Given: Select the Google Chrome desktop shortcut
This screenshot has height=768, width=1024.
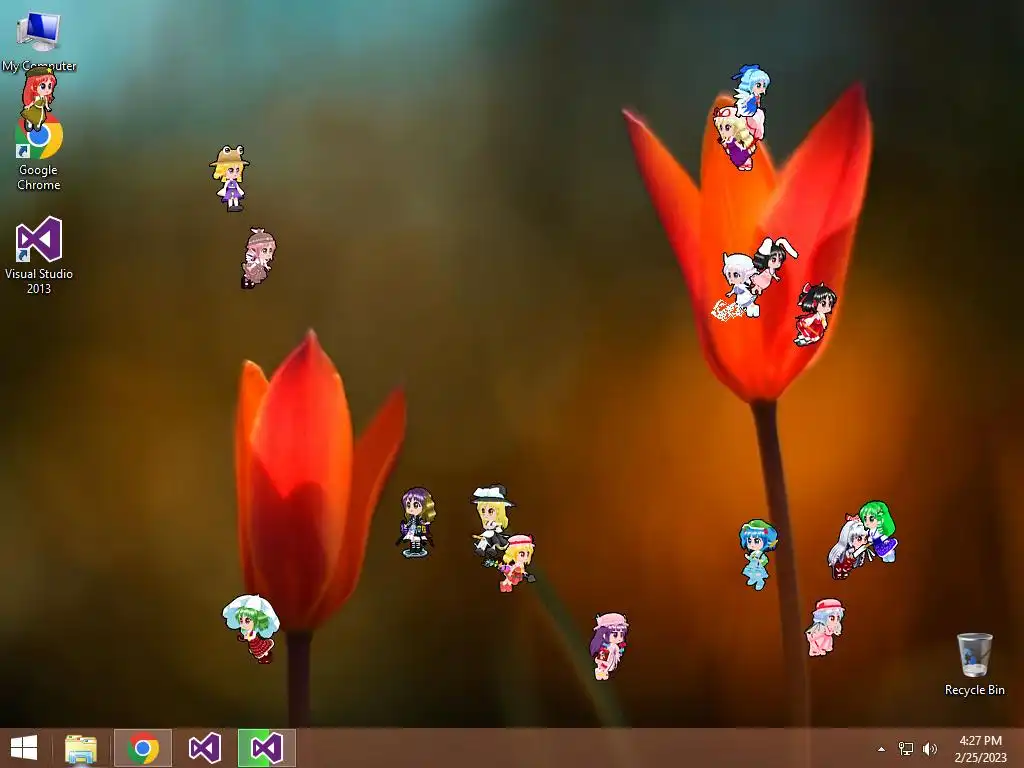Looking at the screenshot, I should click(39, 154).
